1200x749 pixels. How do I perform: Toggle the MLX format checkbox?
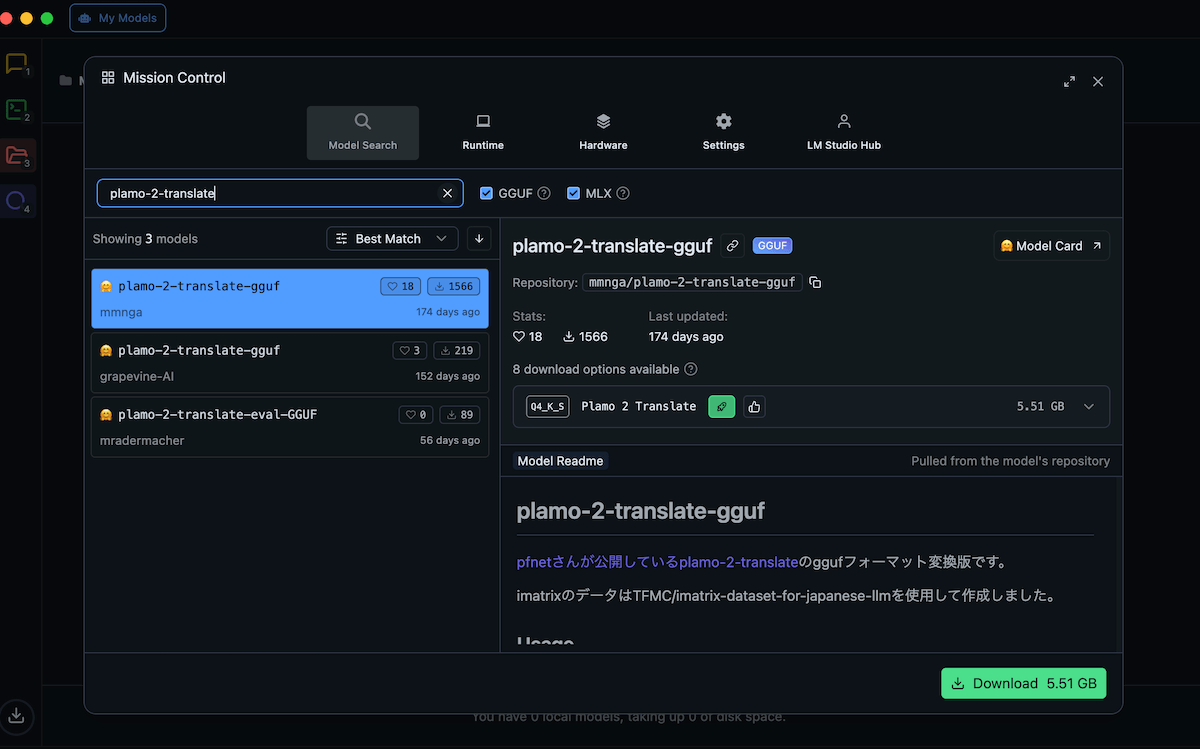click(x=574, y=193)
